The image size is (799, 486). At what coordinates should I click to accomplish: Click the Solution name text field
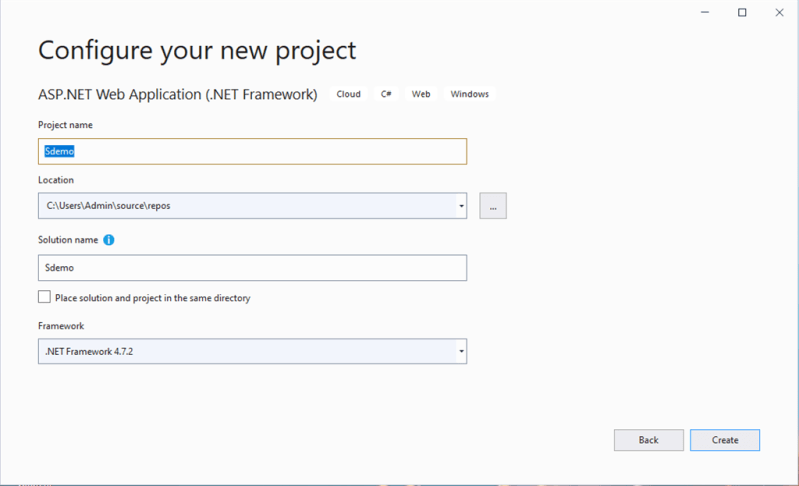pyautogui.click(x=252, y=268)
